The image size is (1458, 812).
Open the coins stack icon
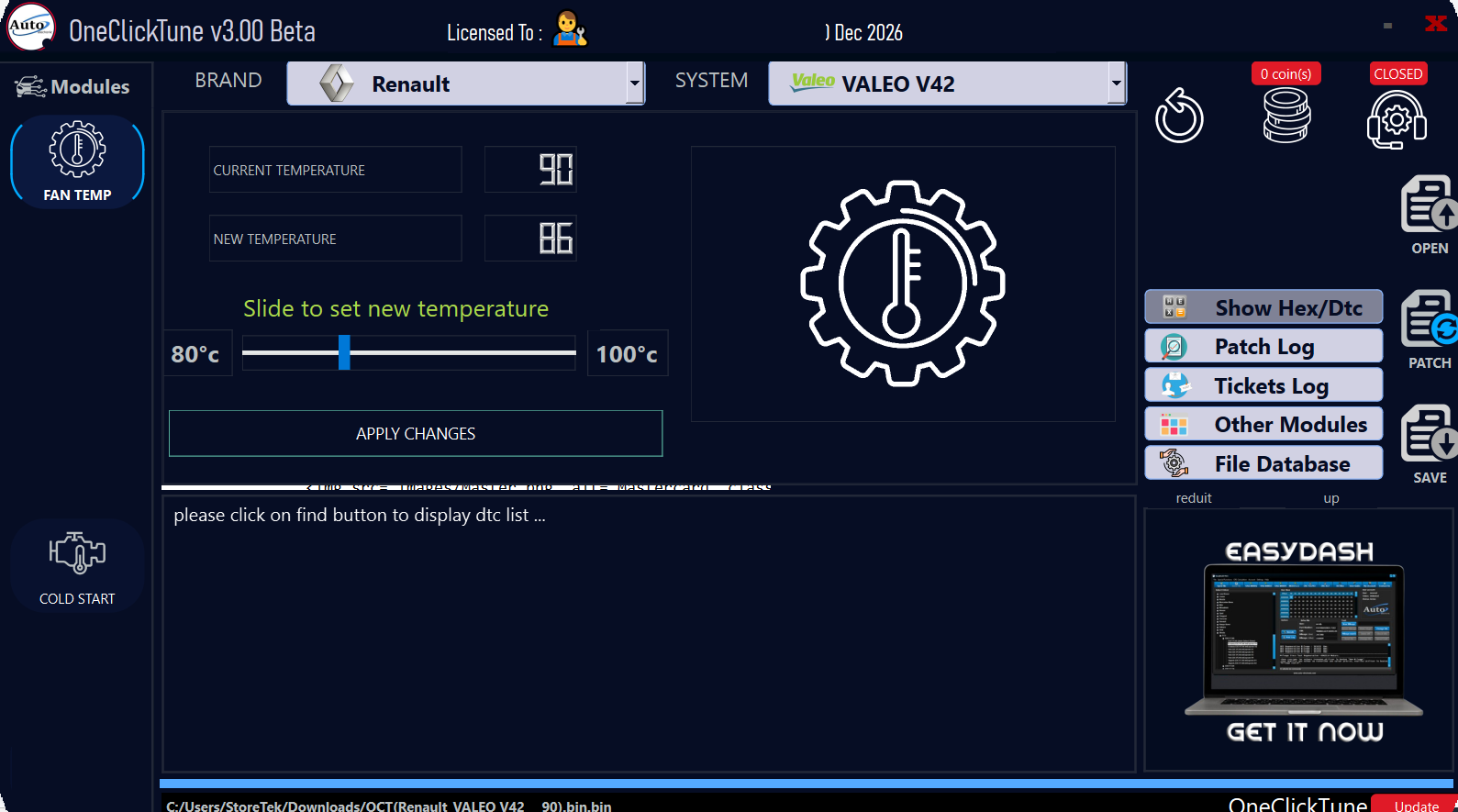click(1286, 116)
